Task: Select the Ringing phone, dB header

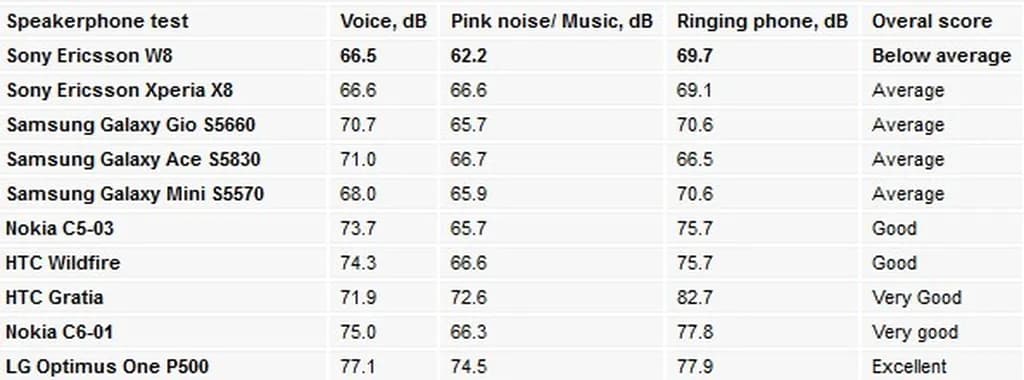Action: [x=762, y=21]
